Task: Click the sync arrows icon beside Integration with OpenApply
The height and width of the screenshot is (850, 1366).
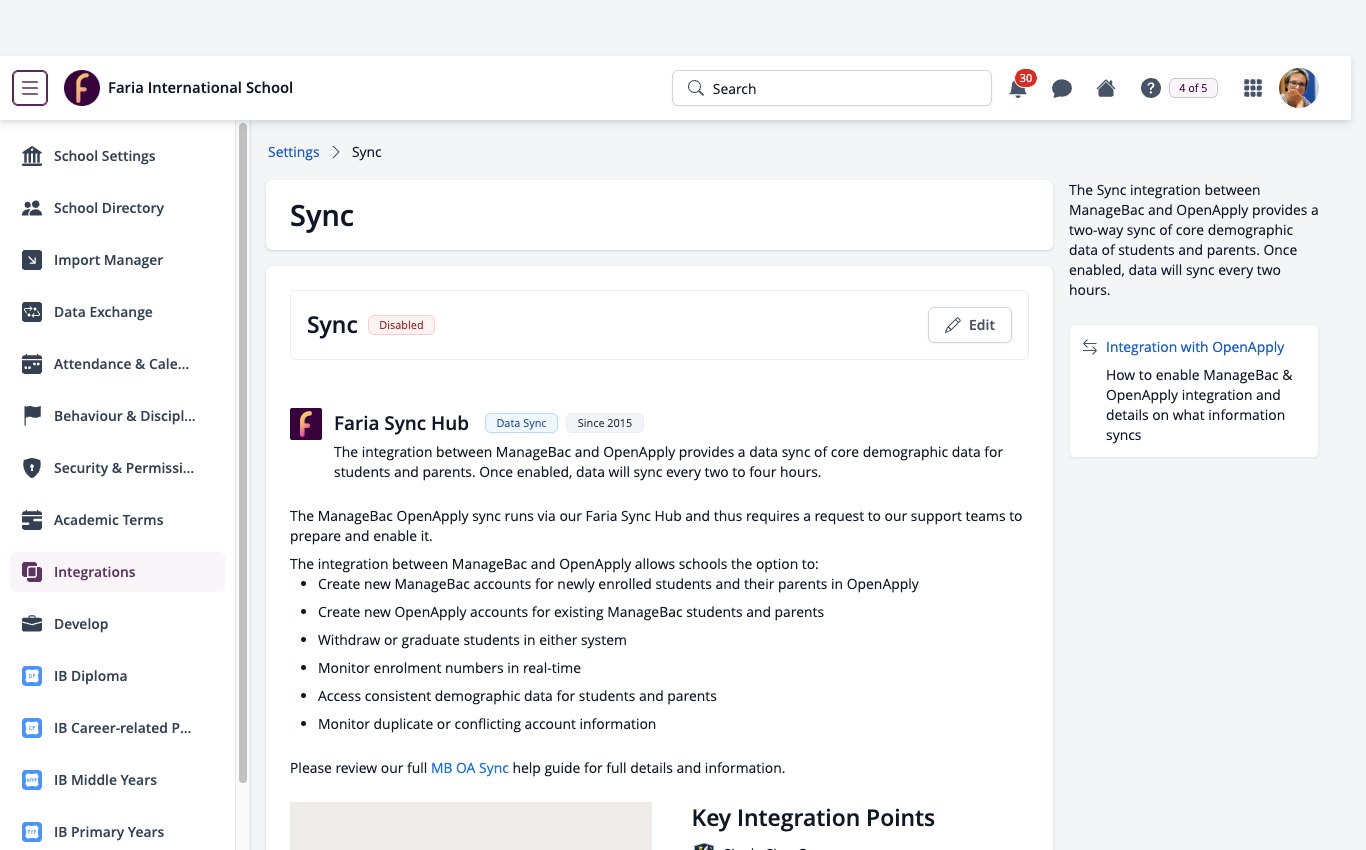Action: (1090, 347)
